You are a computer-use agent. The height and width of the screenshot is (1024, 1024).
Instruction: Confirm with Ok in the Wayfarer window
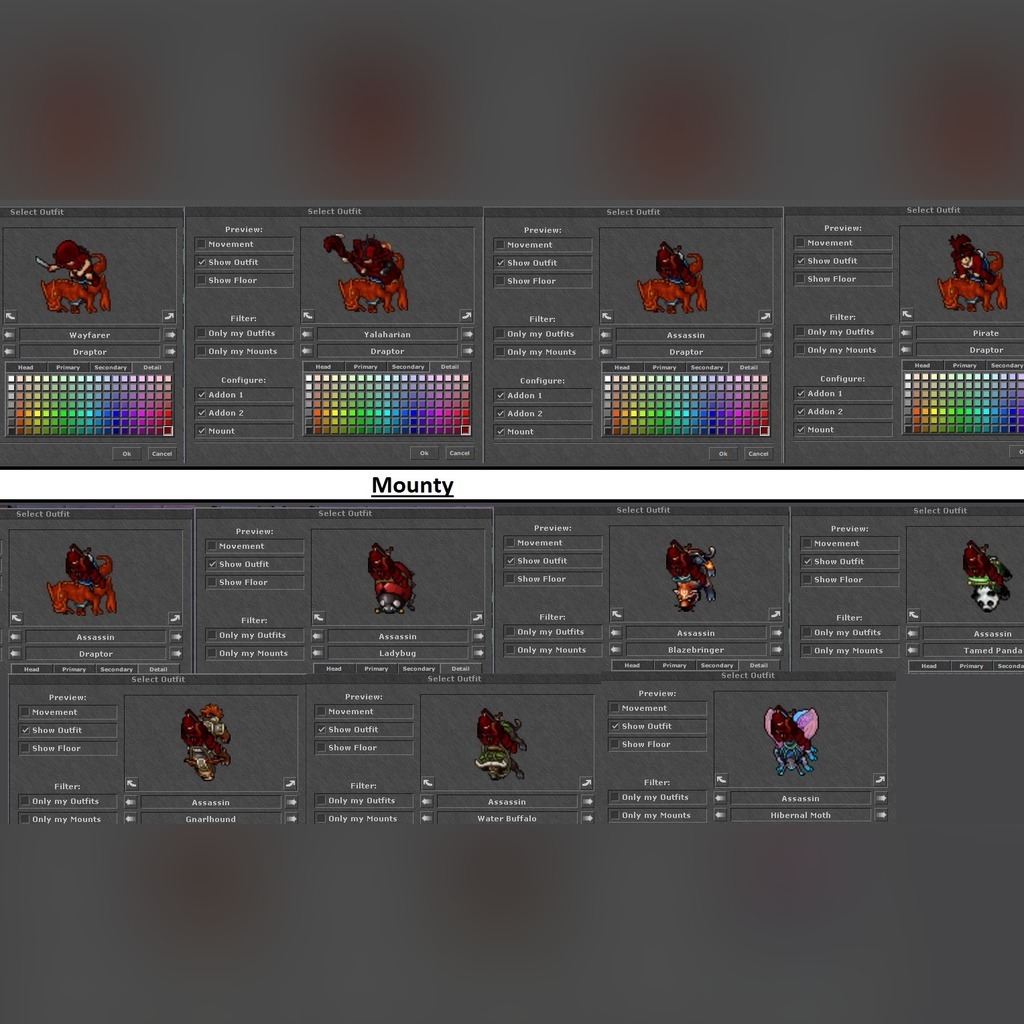click(127, 454)
